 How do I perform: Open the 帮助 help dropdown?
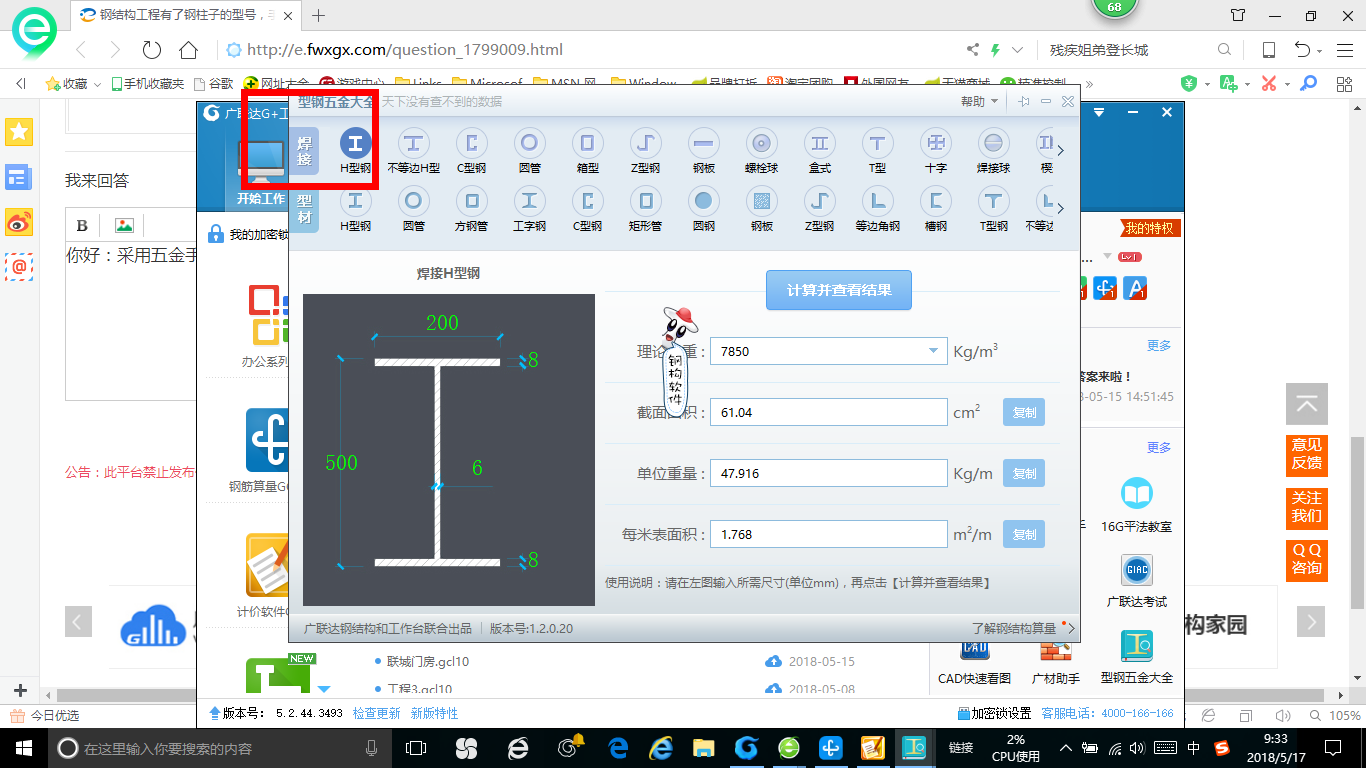pos(979,102)
